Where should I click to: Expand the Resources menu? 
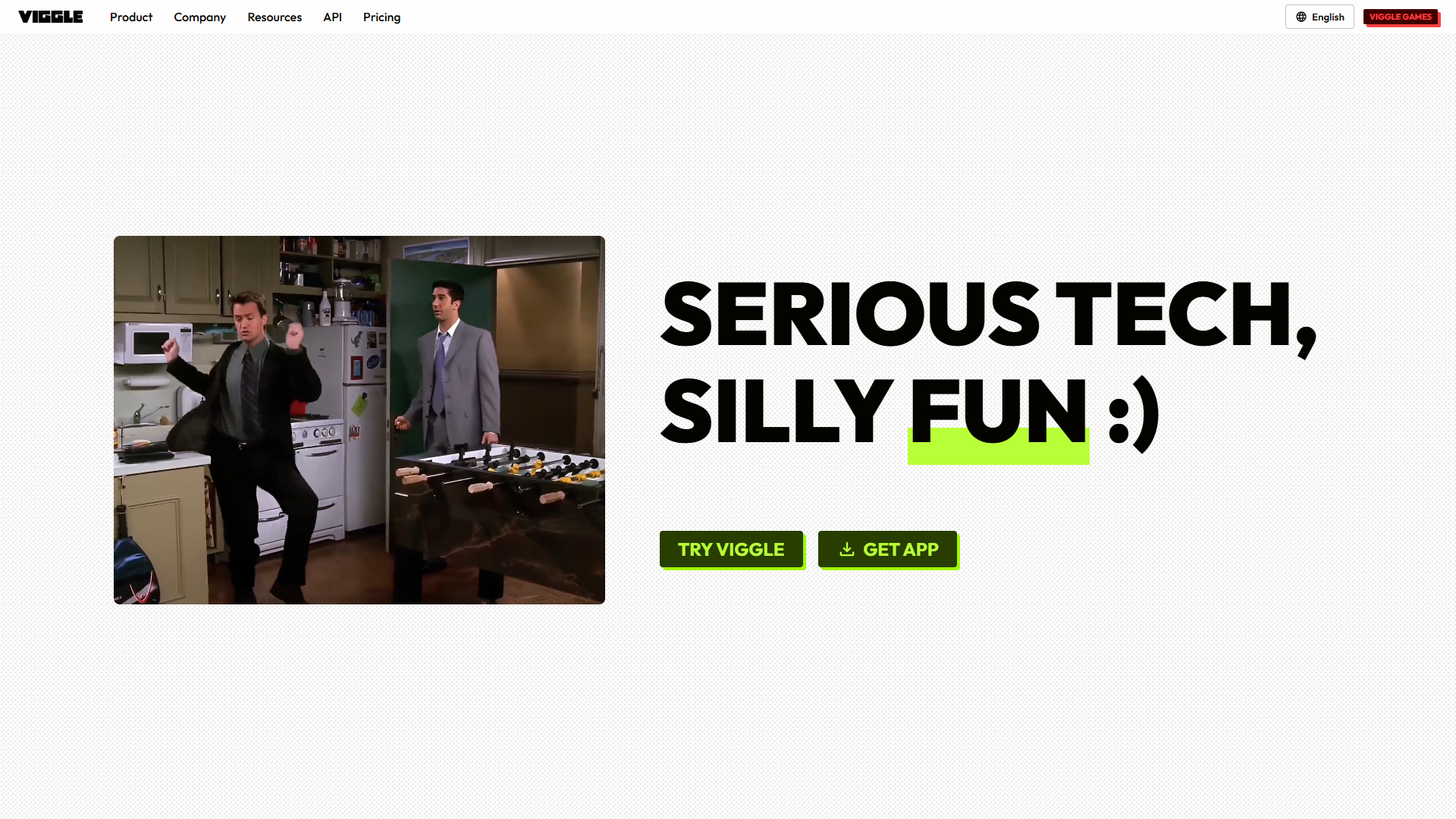pos(275,17)
